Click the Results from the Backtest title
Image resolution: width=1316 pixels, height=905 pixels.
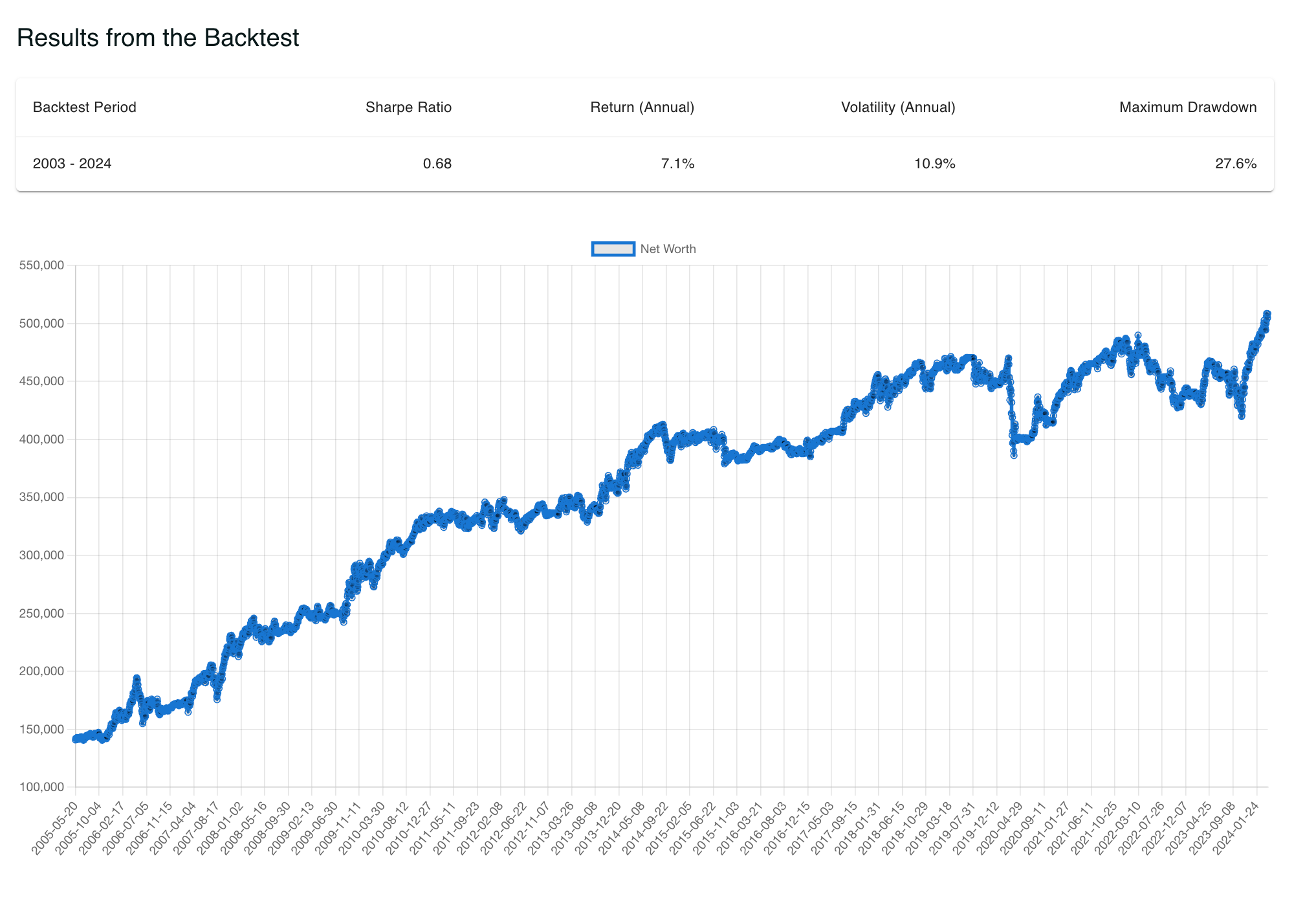pos(159,38)
